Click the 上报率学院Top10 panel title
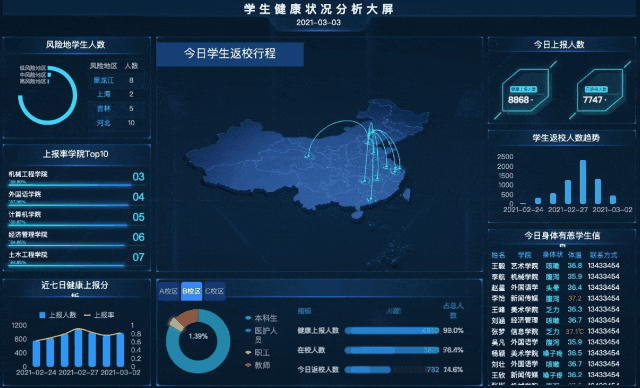This screenshot has height=388, width=640. 76,154
